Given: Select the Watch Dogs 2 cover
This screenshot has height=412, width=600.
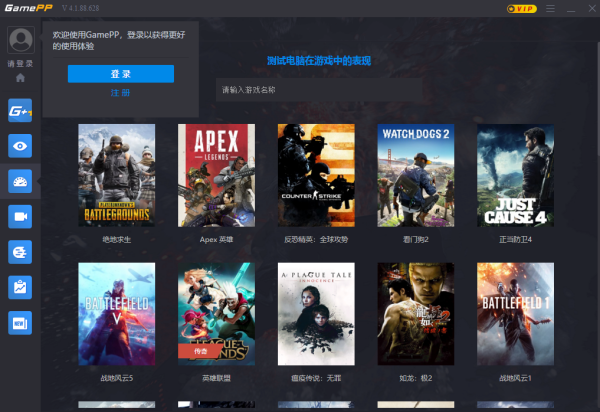Looking at the screenshot, I should coord(416,175).
